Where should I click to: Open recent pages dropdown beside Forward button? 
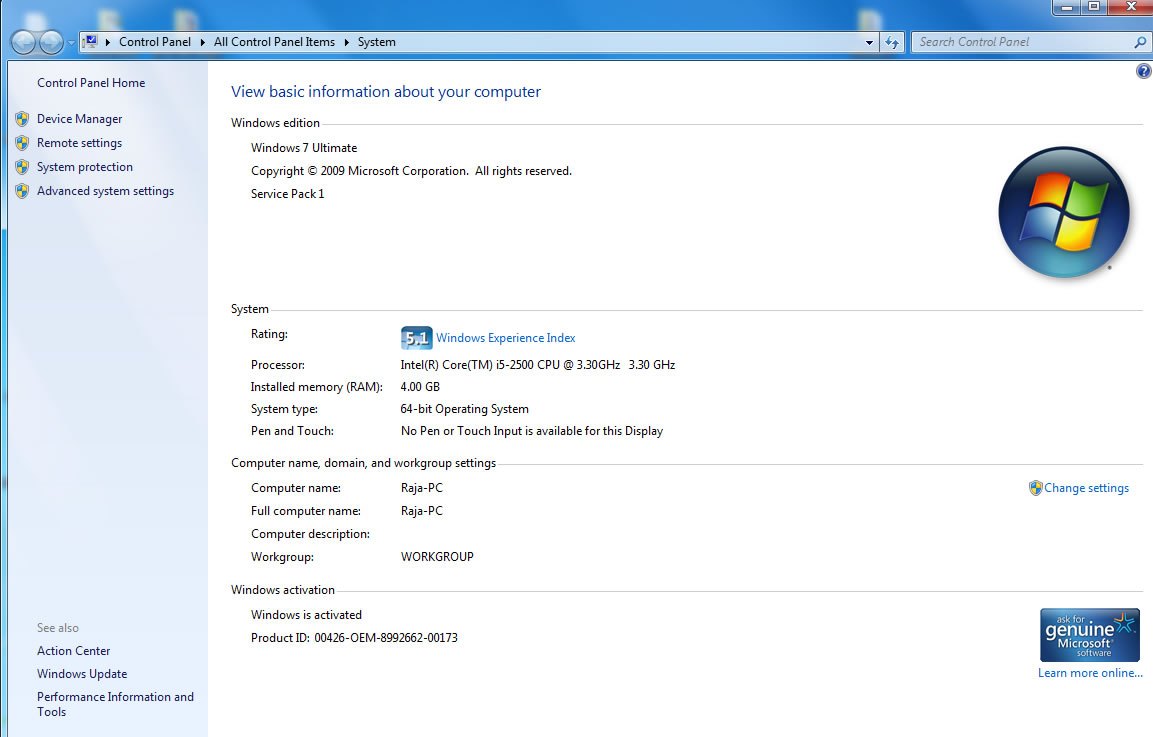(71, 43)
